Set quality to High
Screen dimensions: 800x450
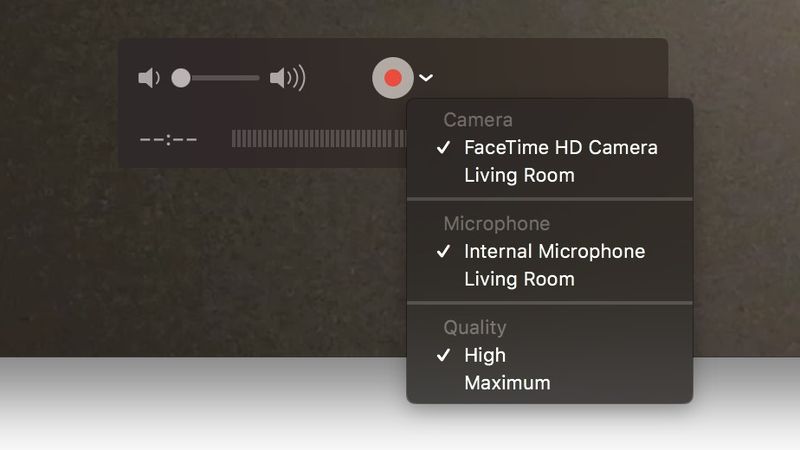point(549,355)
